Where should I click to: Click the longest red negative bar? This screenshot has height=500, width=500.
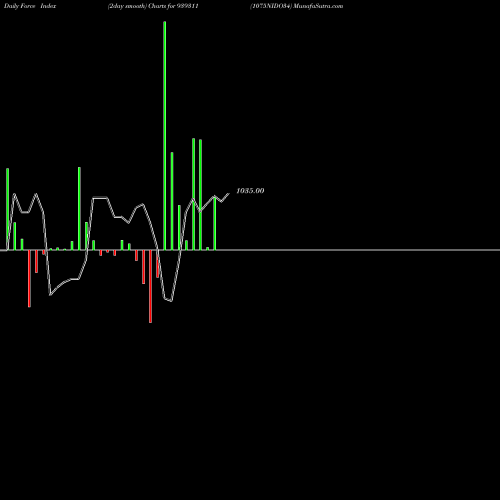coord(150,286)
